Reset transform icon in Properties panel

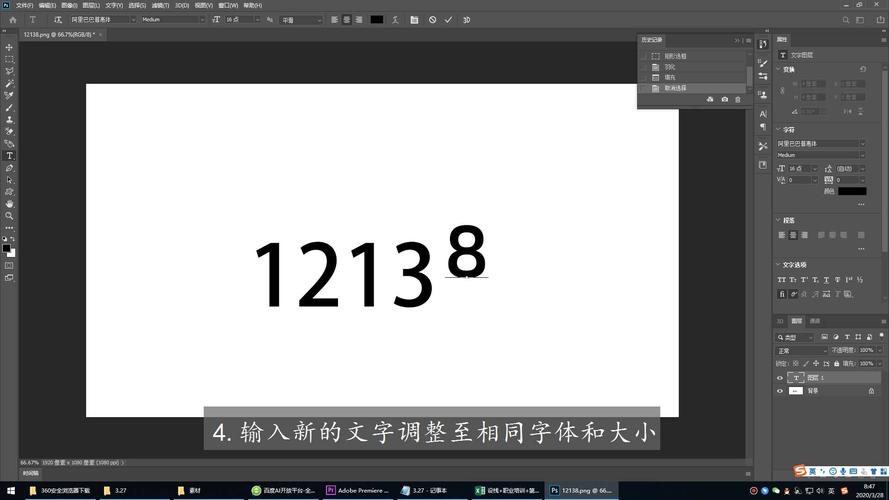[x=863, y=69]
